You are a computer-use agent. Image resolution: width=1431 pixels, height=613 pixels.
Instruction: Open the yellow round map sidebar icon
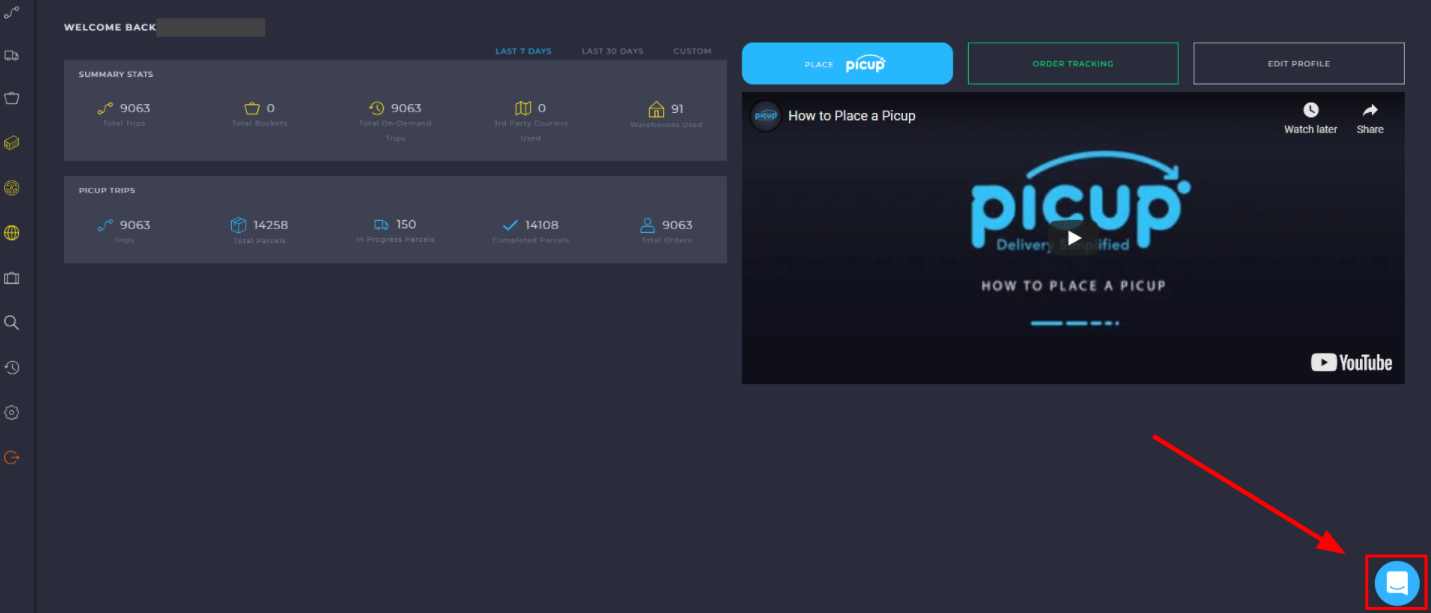coord(12,188)
